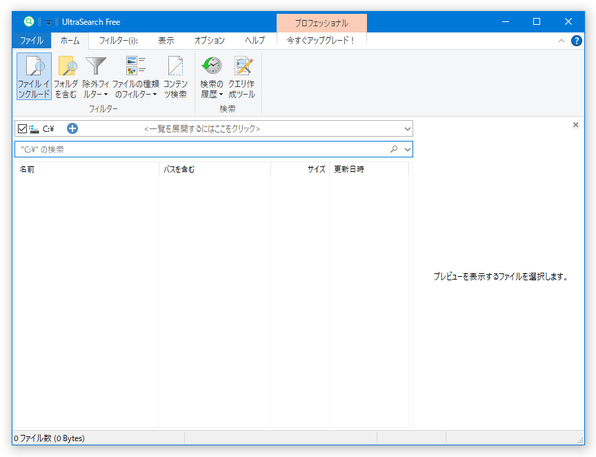596x457 pixels.
Task: Sort by the サイズ column header
Action: tap(300, 169)
